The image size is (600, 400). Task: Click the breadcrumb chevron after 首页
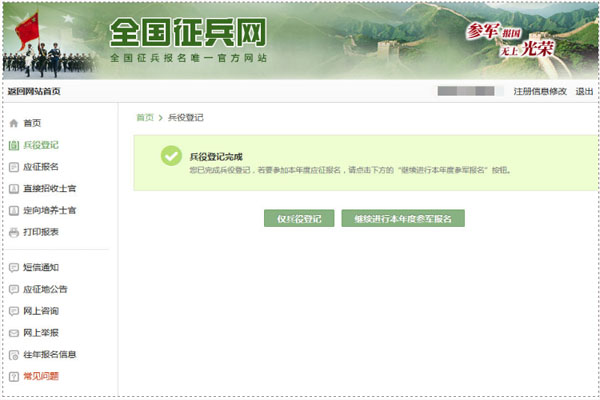pos(161,118)
